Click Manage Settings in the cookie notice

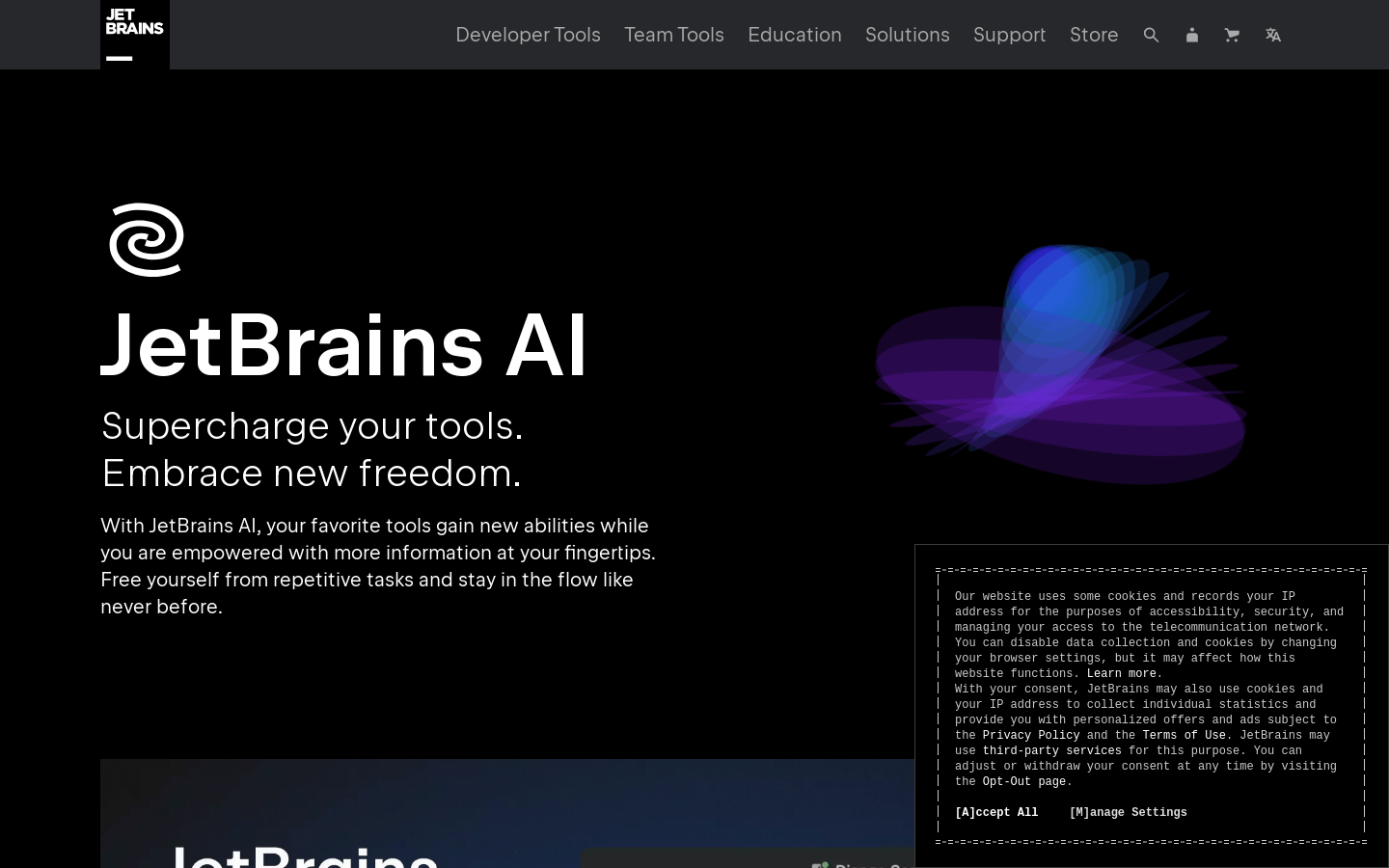tap(1129, 813)
